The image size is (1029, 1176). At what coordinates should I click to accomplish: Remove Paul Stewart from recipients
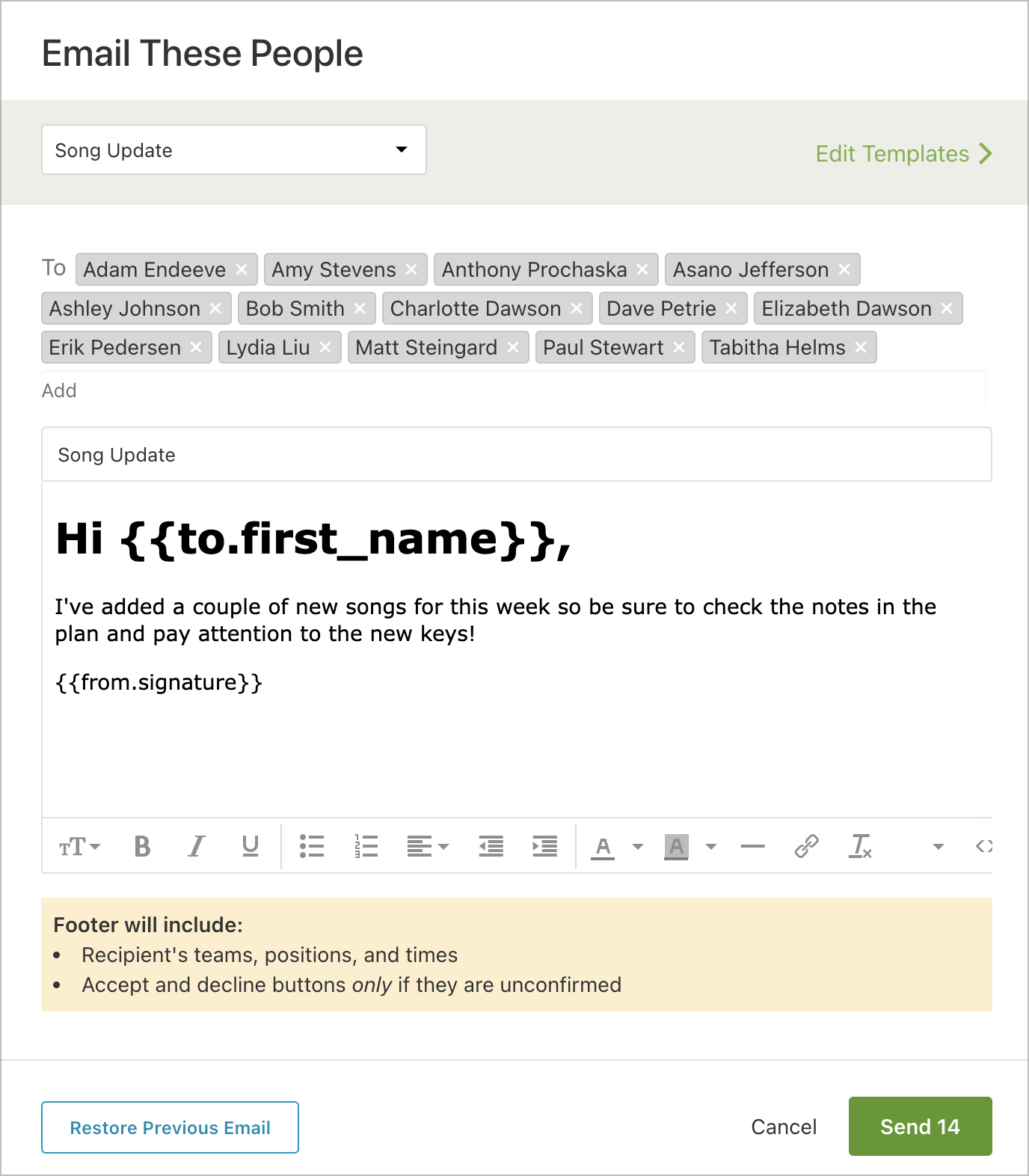point(679,347)
